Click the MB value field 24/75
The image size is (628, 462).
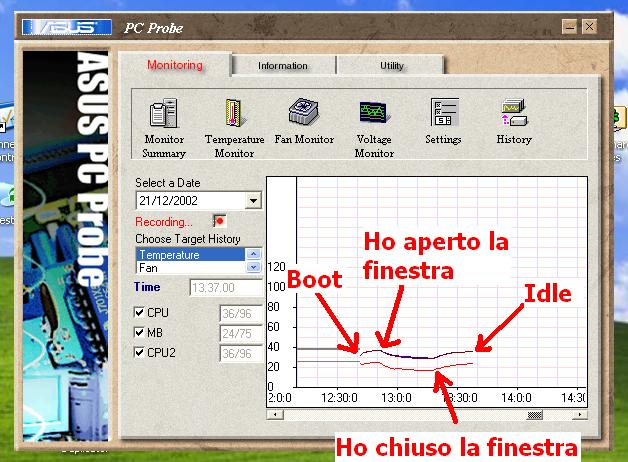(241, 333)
